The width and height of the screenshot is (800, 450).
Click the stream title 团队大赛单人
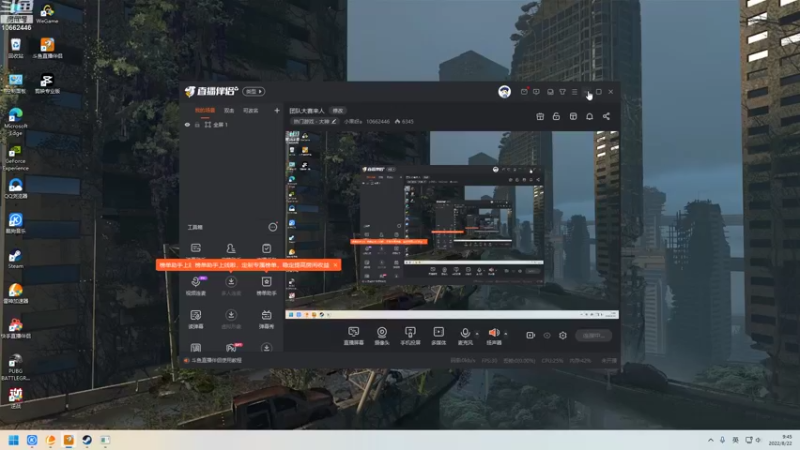click(x=307, y=111)
